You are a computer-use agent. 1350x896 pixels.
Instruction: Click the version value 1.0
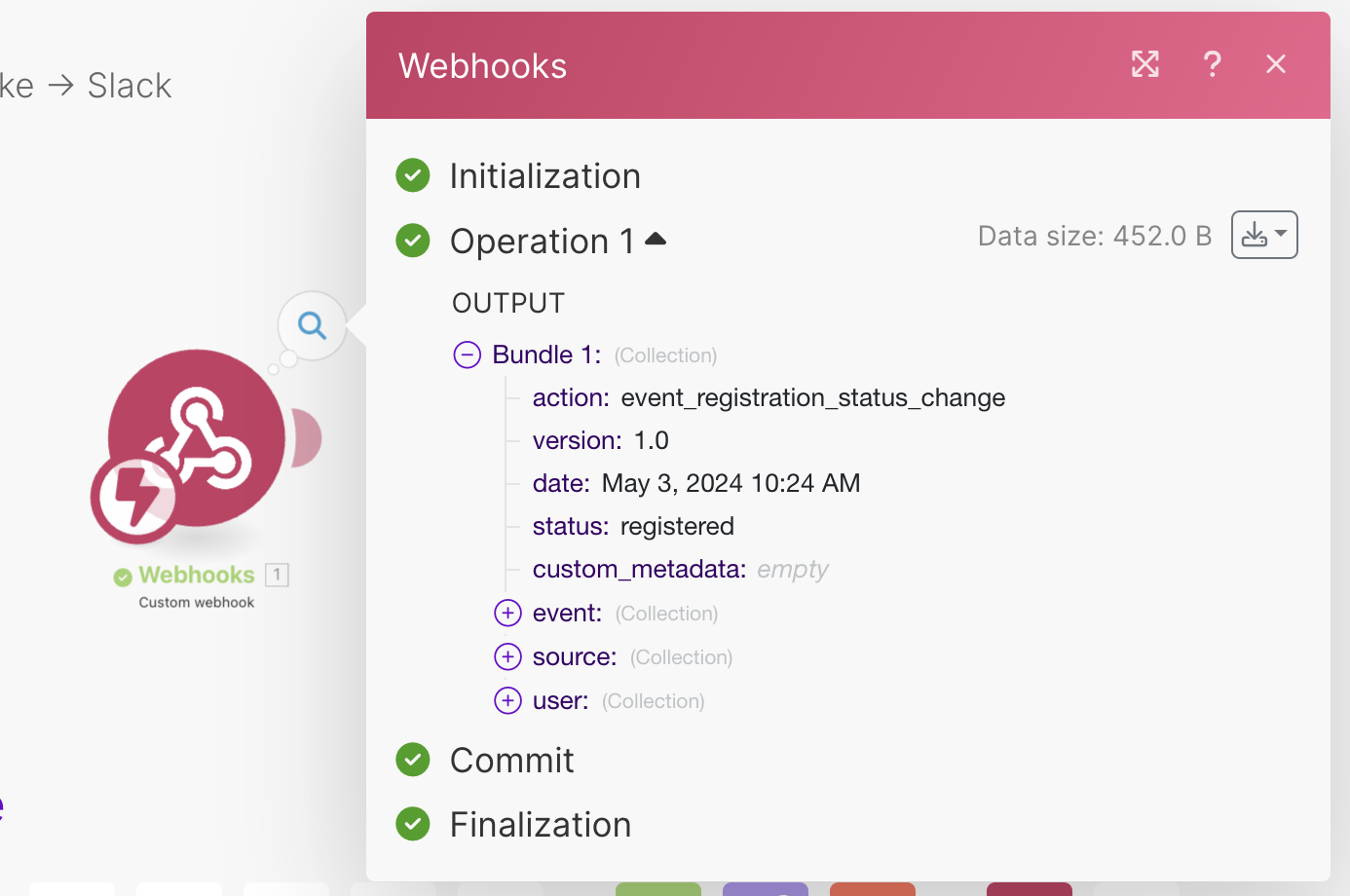pyautogui.click(x=652, y=440)
